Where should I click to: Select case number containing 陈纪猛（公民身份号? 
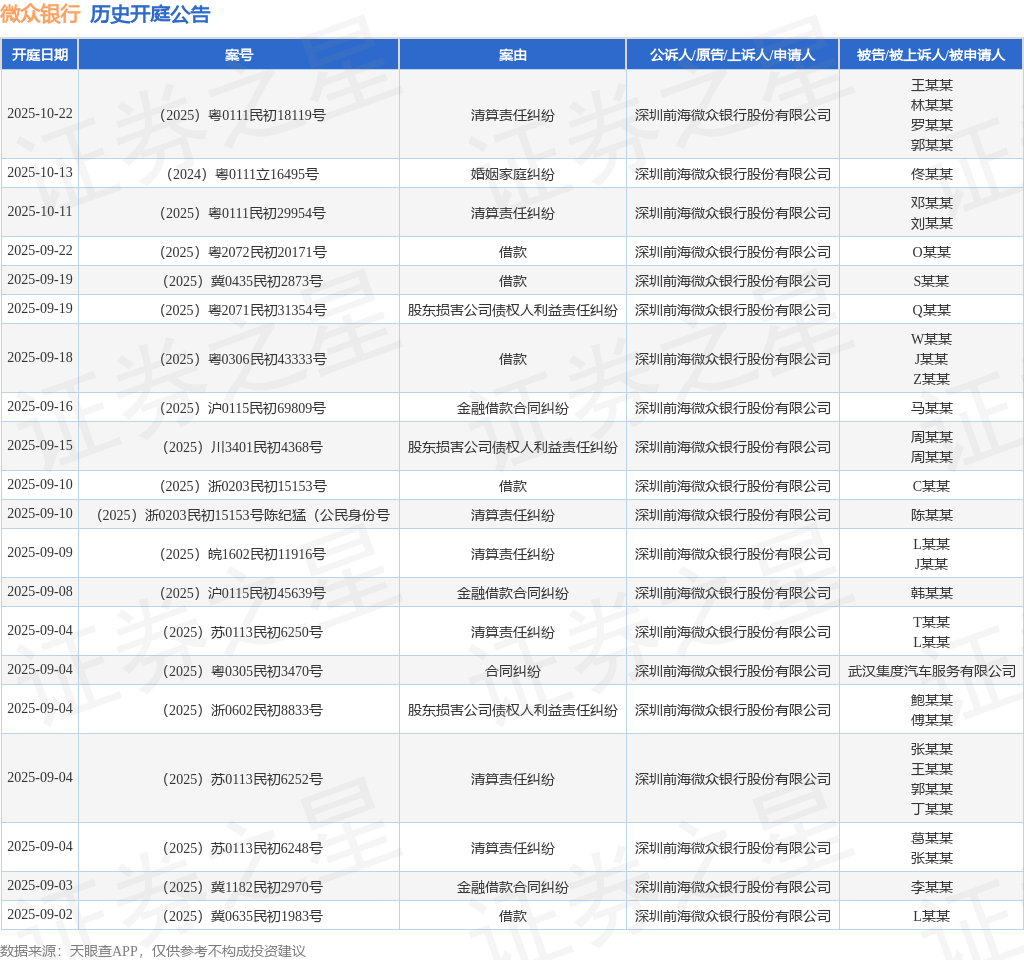coord(238,515)
